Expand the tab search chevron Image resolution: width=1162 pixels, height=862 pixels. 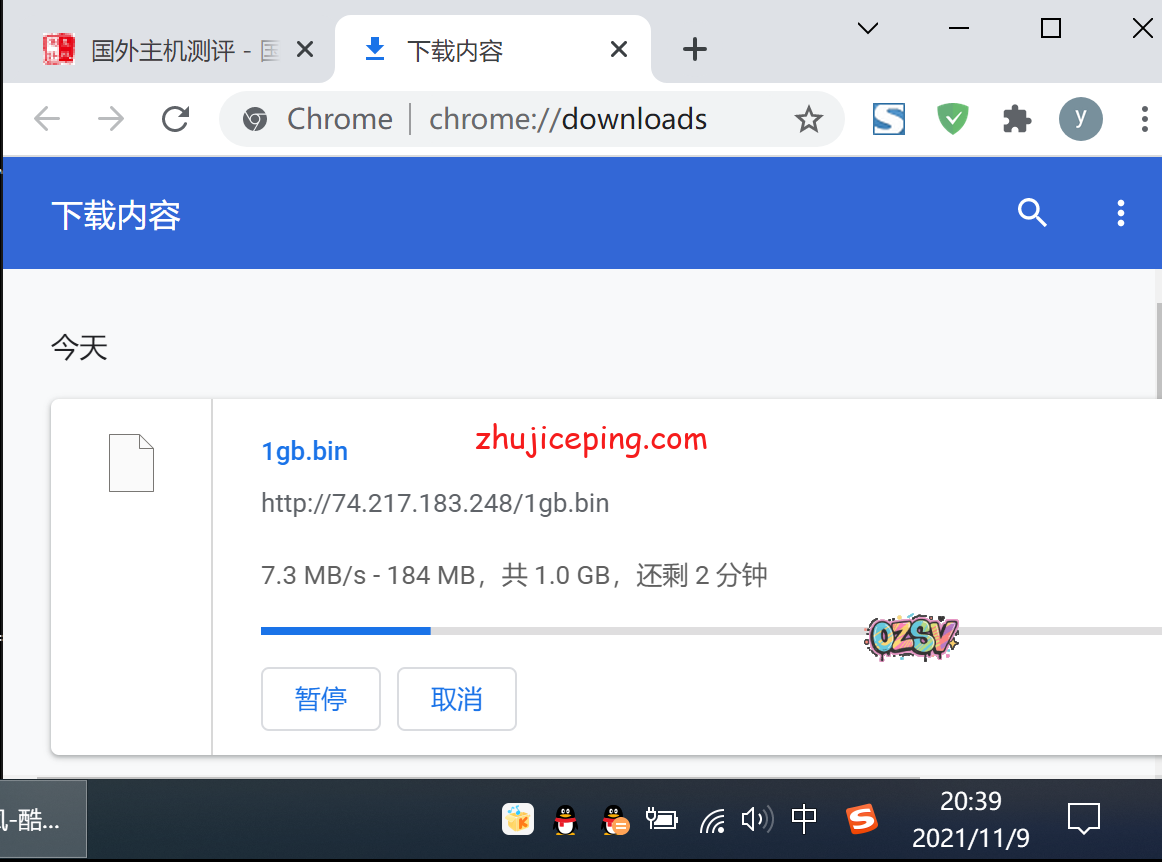tap(868, 29)
